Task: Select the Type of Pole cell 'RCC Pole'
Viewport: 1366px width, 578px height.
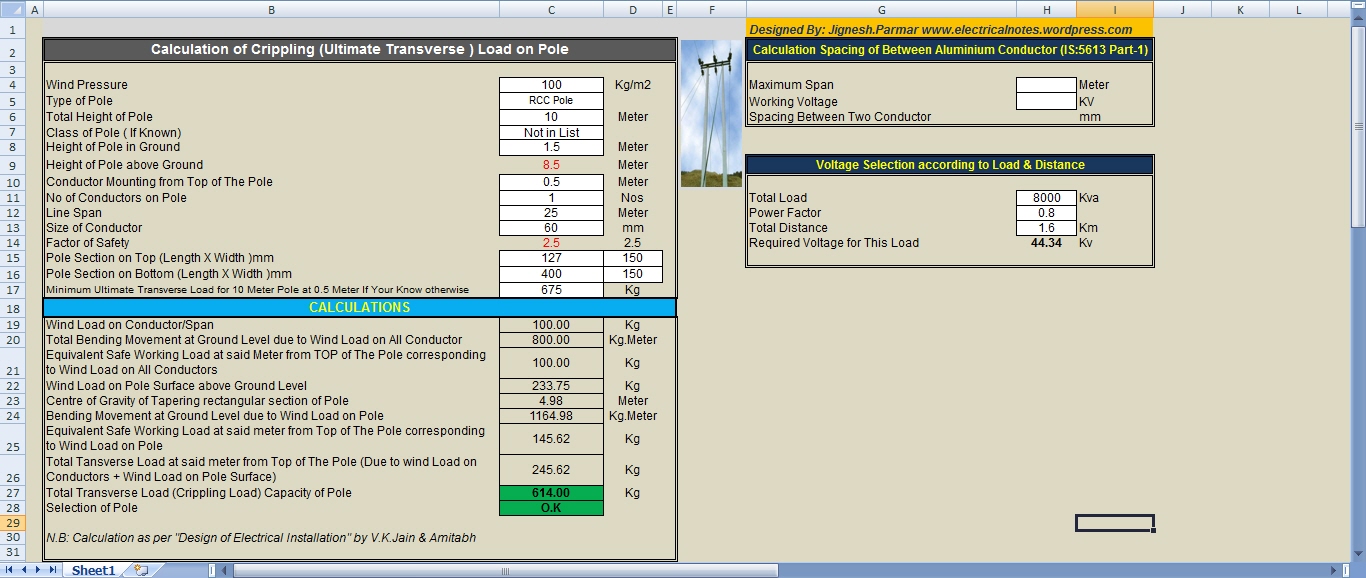Action: (x=551, y=101)
